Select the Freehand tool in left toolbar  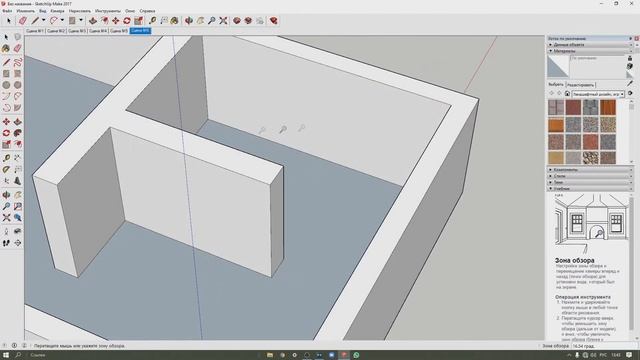tap(18, 62)
